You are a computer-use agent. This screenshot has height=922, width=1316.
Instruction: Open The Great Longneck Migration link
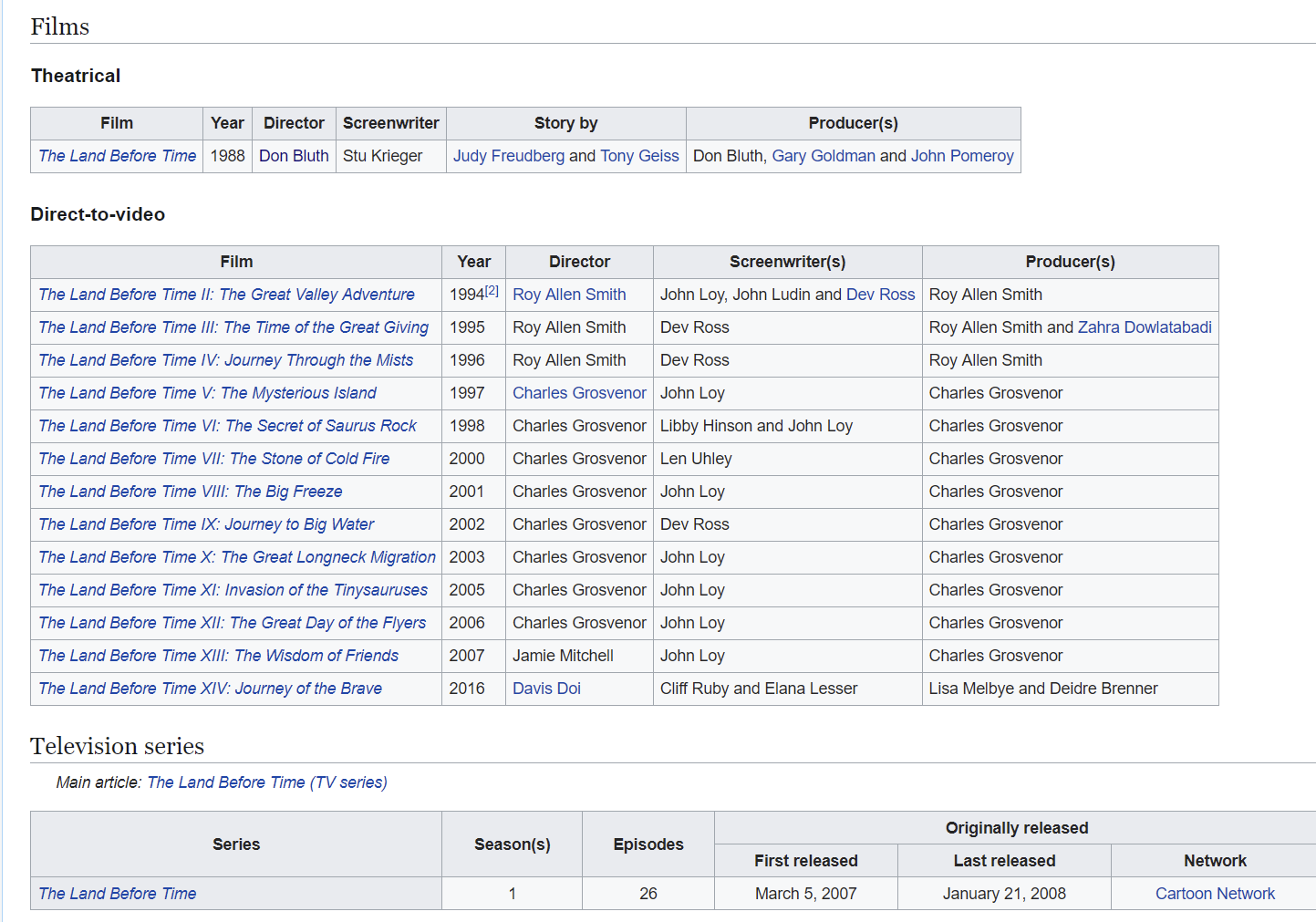[x=237, y=557]
